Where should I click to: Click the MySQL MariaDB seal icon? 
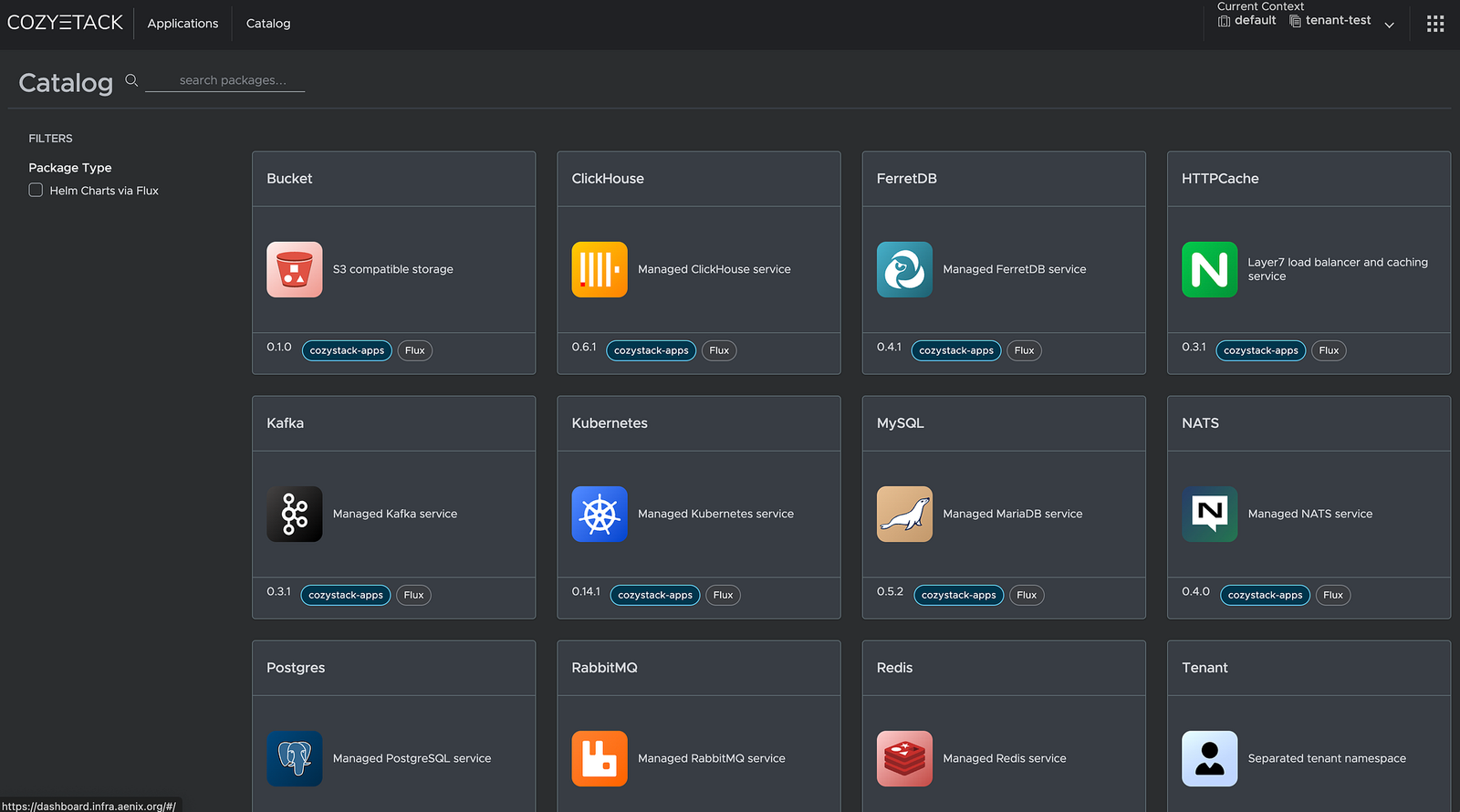(x=904, y=514)
